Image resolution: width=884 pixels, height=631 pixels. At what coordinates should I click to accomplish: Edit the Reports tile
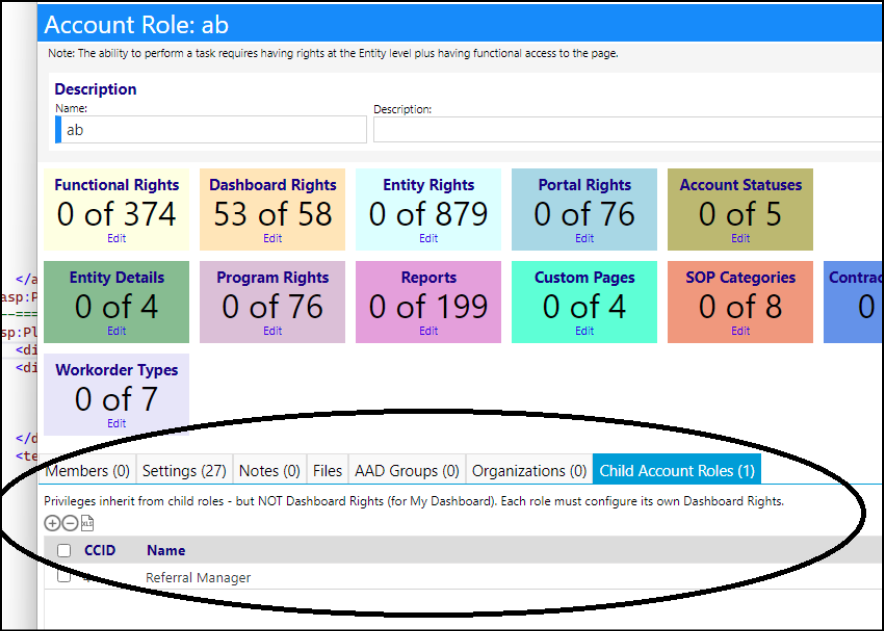[428, 331]
